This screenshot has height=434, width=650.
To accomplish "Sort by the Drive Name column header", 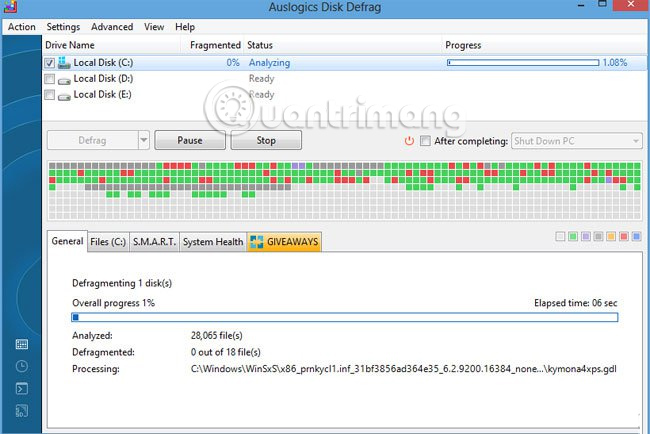I will pos(112,45).
